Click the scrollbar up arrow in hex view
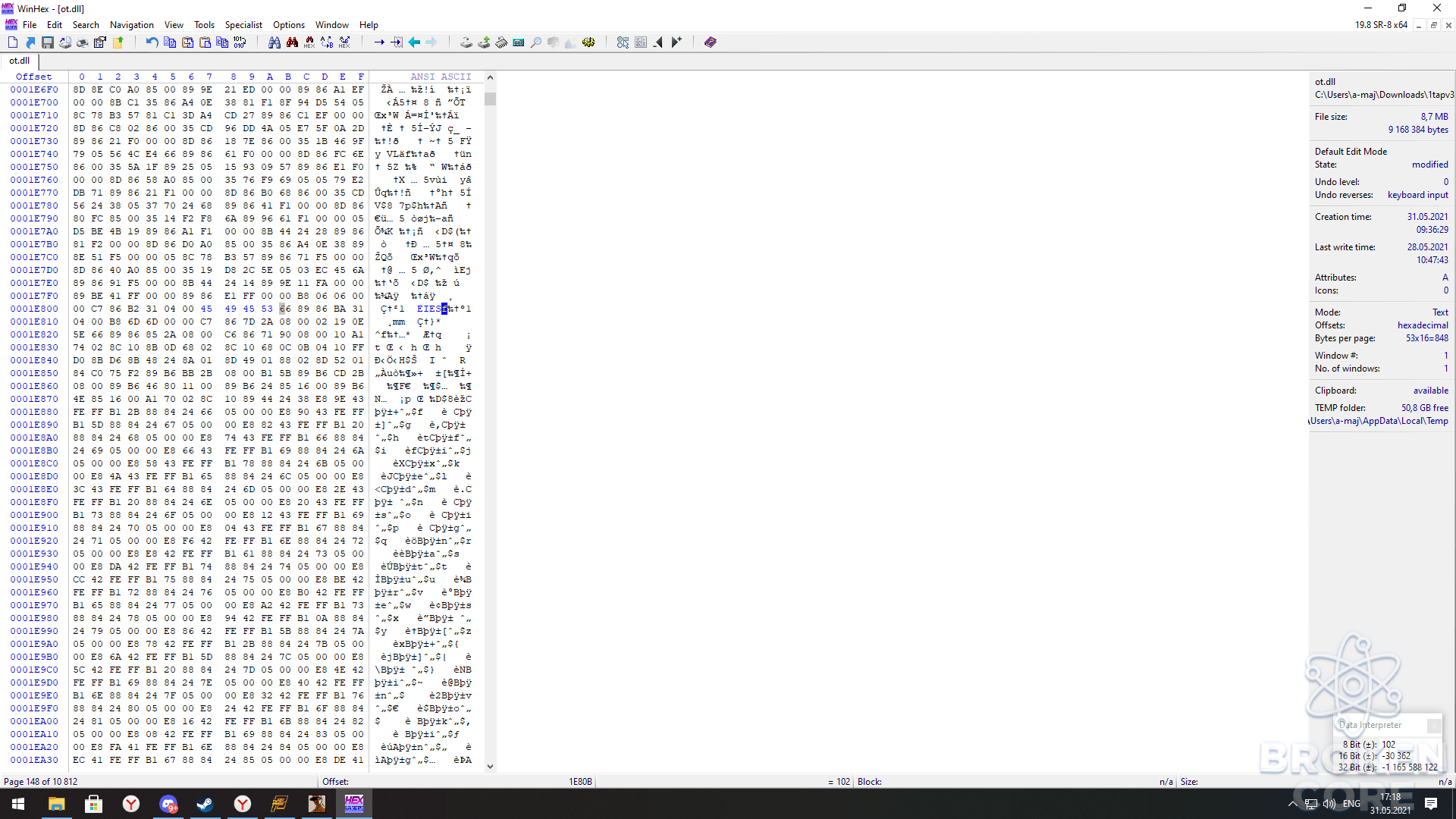The image size is (1456, 819). (490, 77)
